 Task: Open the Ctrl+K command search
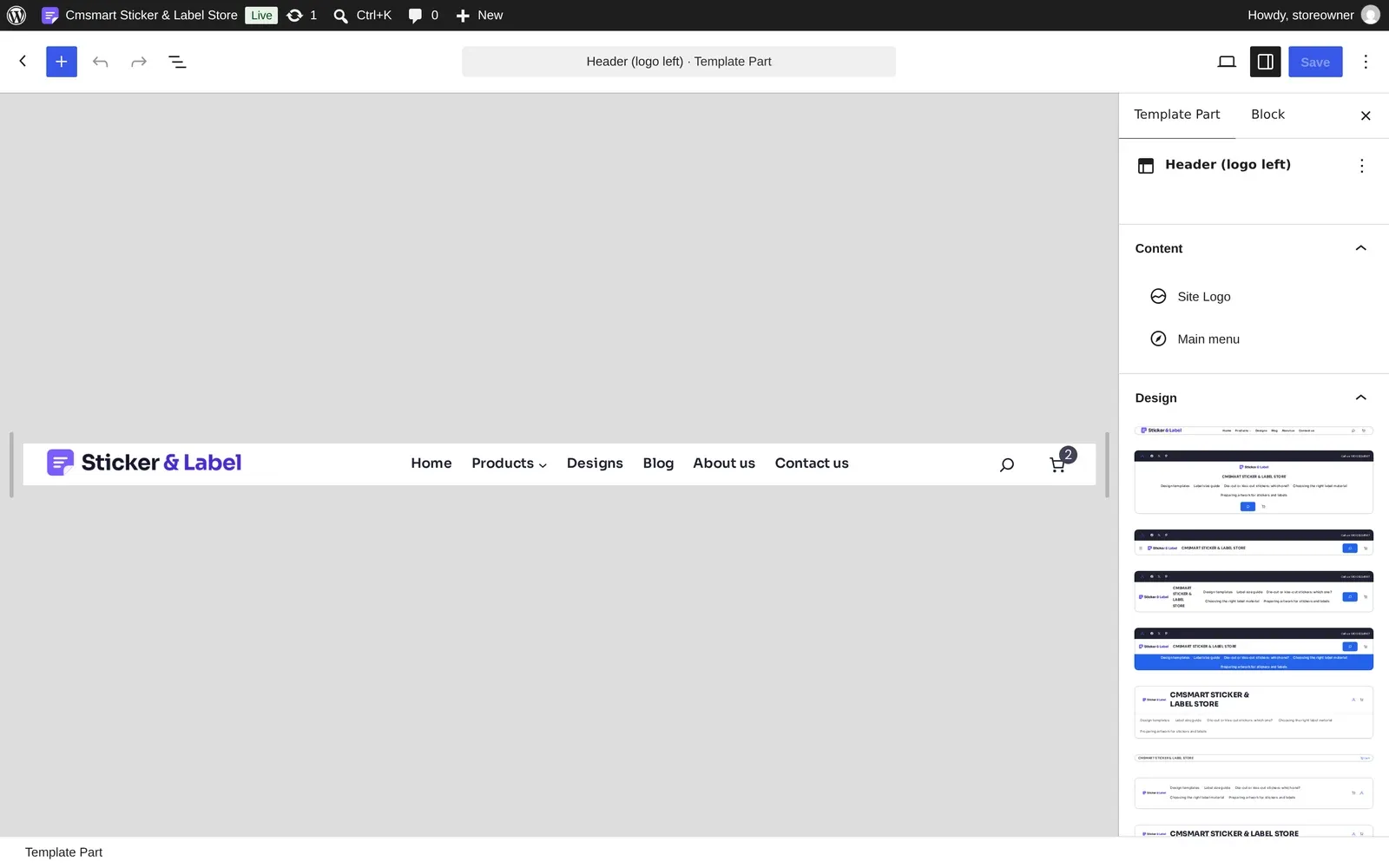(363, 15)
